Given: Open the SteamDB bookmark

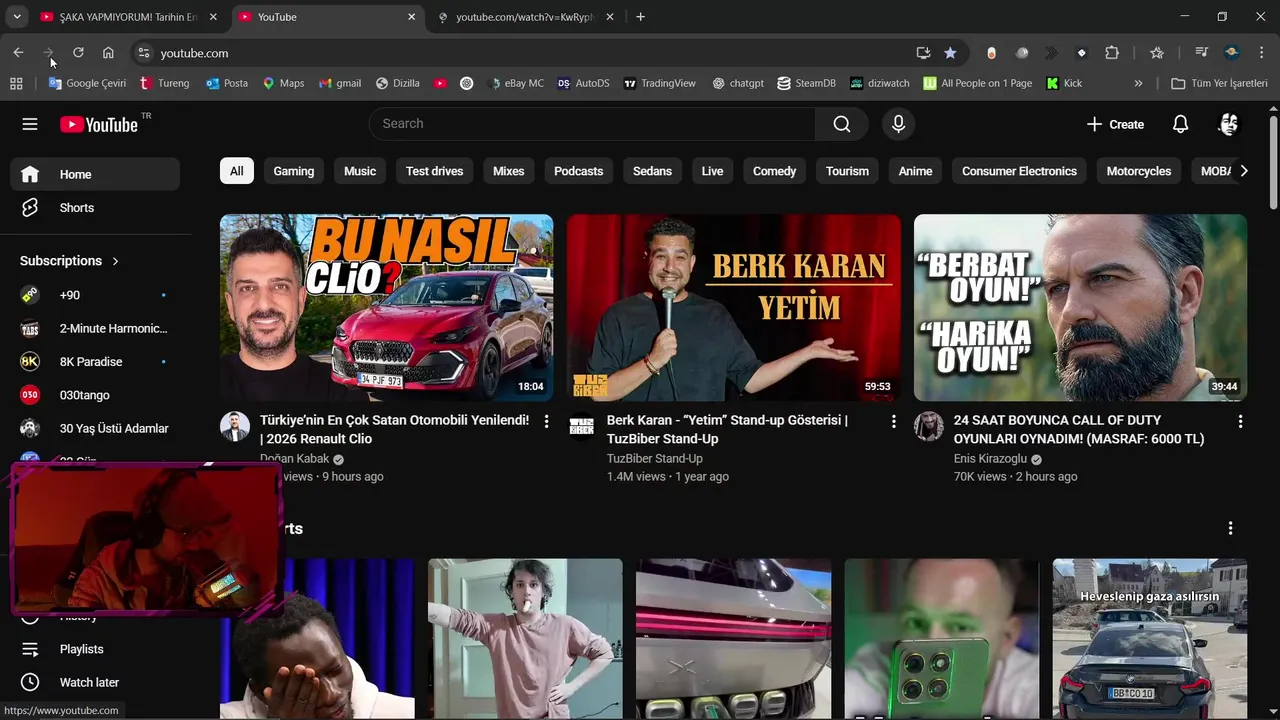Looking at the screenshot, I should coord(806,83).
